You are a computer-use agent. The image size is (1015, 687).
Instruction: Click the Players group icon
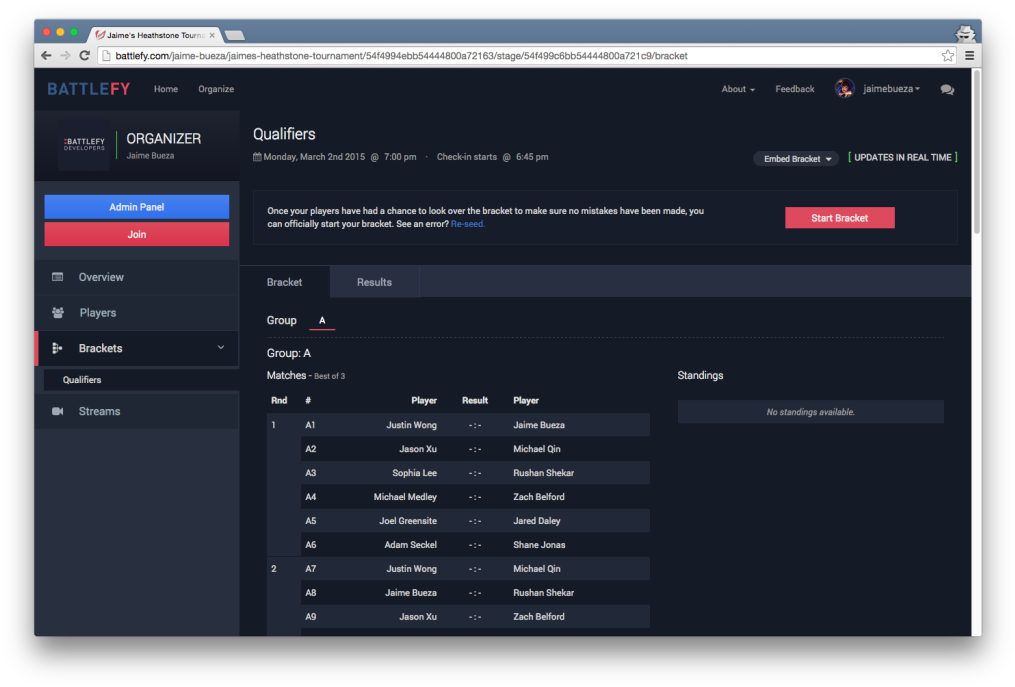click(x=58, y=313)
